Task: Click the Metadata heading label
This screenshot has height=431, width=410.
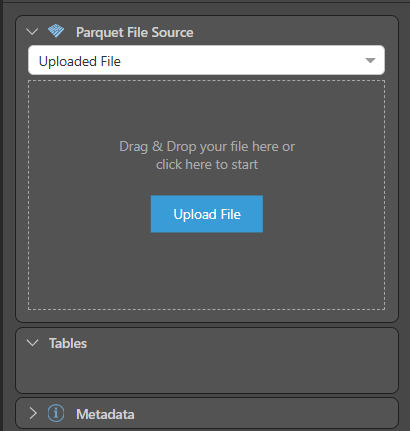Action: (x=105, y=414)
